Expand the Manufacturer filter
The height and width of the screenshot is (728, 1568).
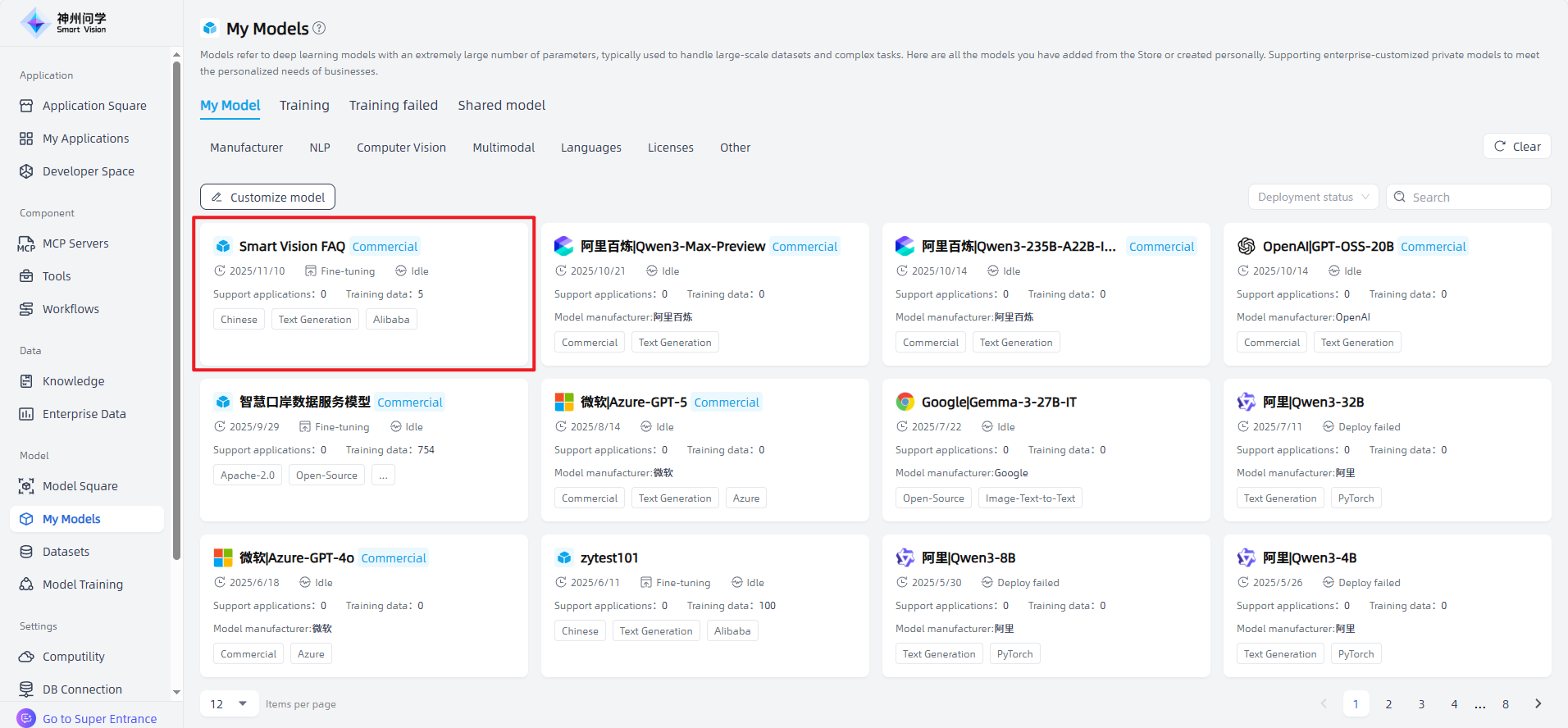(246, 148)
